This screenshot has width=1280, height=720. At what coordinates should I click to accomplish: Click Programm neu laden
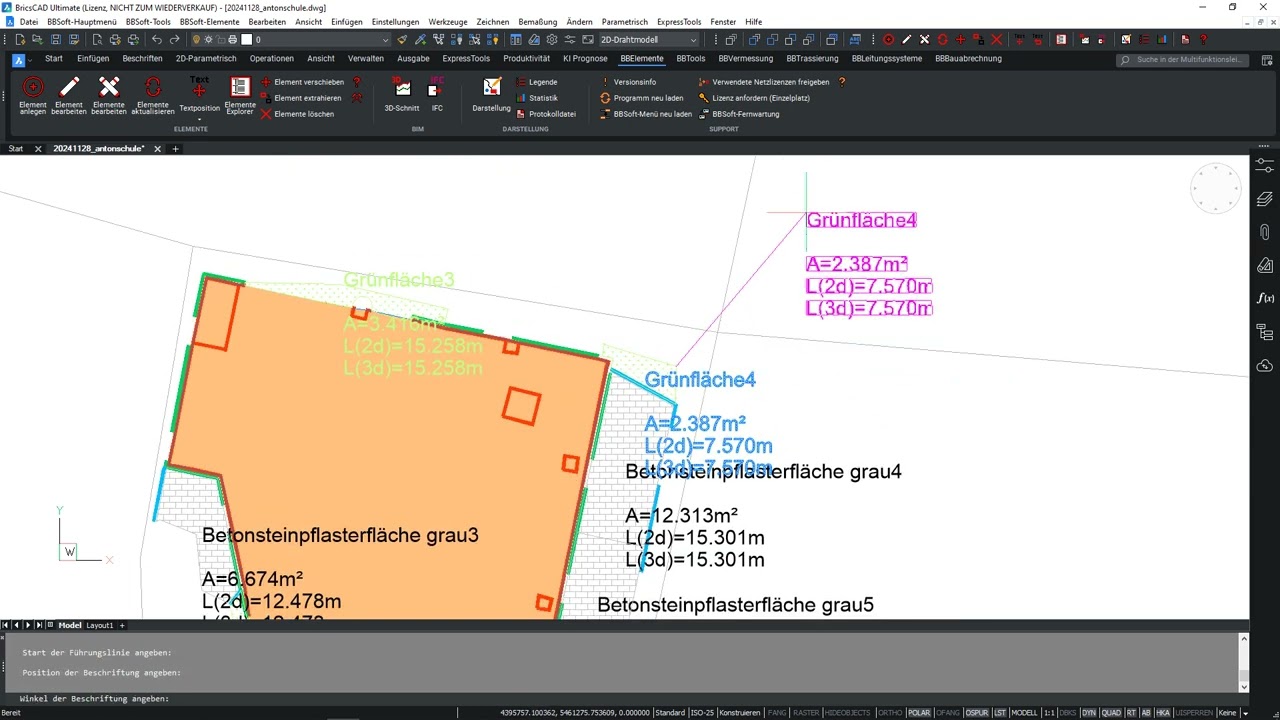(642, 98)
